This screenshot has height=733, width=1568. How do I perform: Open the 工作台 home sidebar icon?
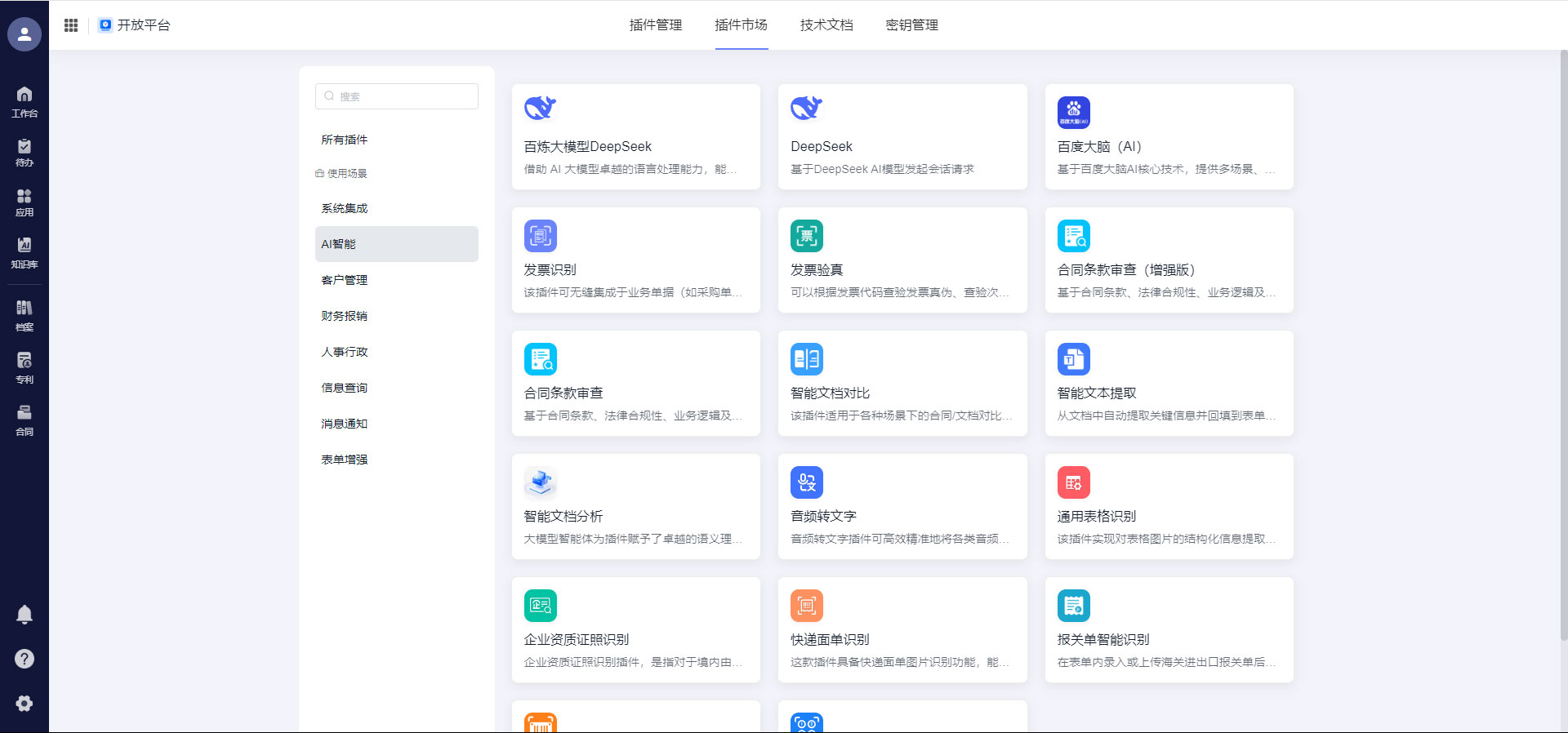[x=24, y=101]
